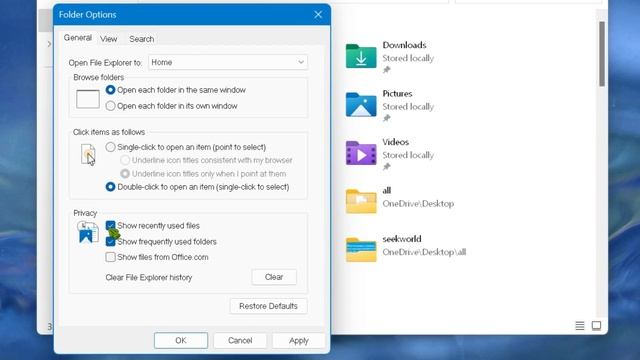Click the pin icon under Pictures
This screenshot has height=360, width=640.
pos(387,118)
